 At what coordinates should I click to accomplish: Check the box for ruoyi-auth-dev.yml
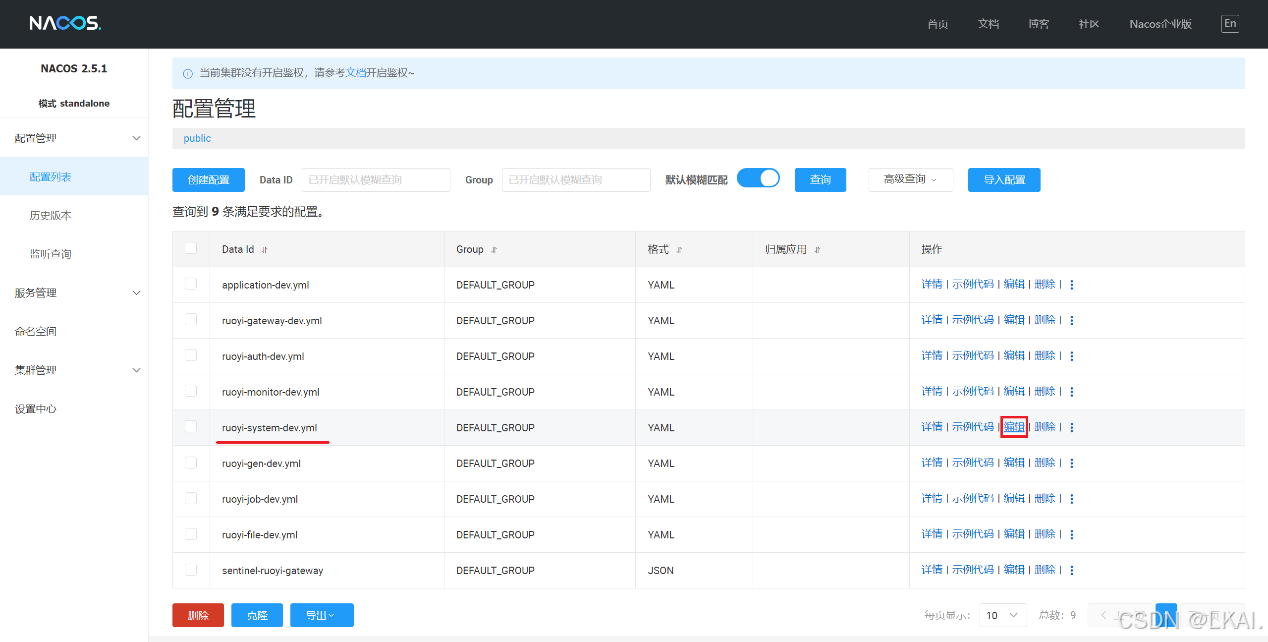191,355
